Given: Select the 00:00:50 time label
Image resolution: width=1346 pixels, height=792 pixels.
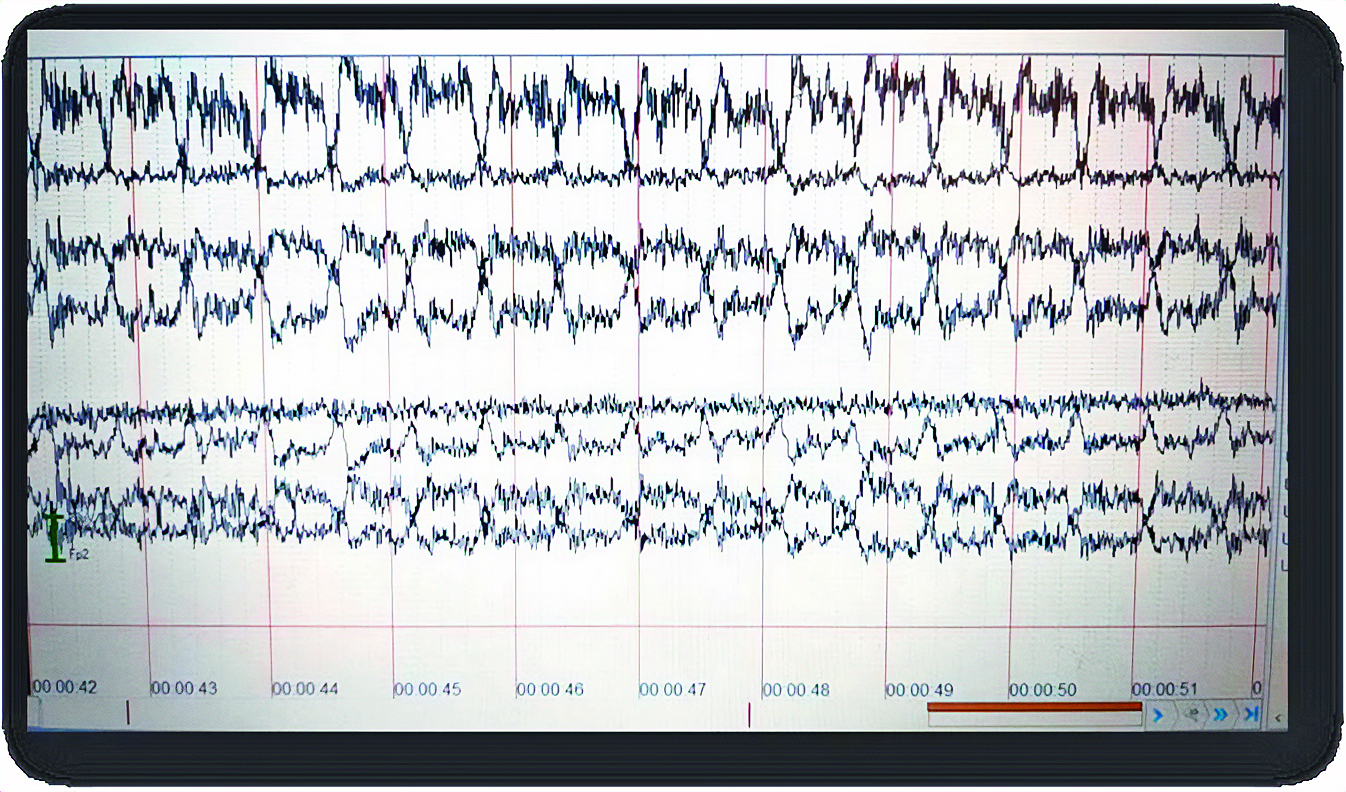Looking at the screenshot, I should (1043, 689).
